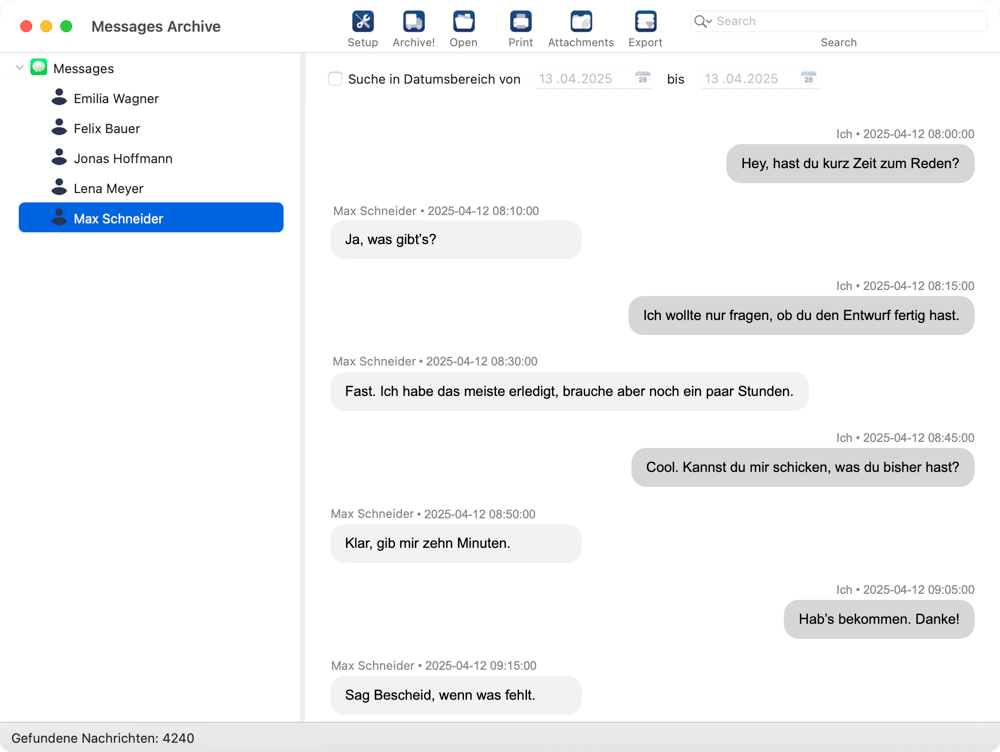1000x752 pixels.
Task: Click Felix Bauer's person icon
Action: [x=59, y=127]
